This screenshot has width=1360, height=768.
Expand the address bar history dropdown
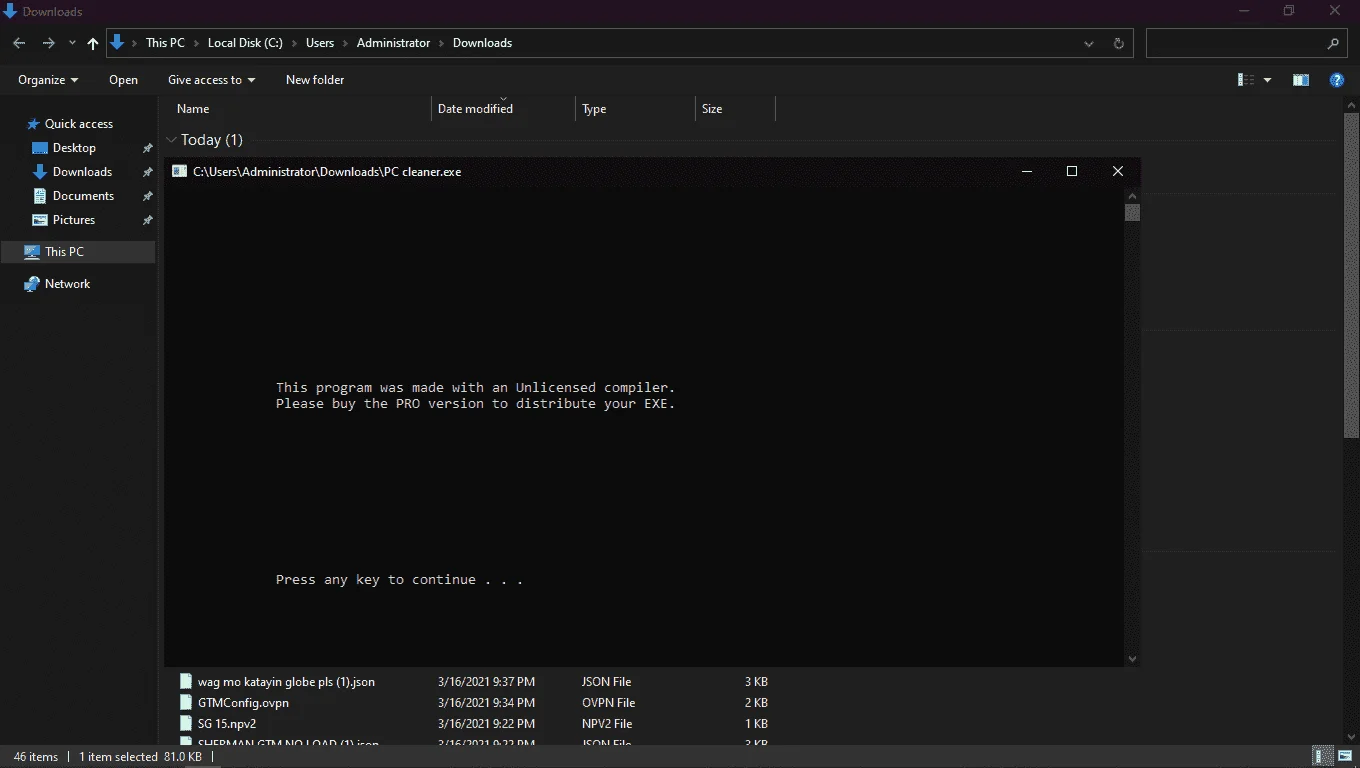click(1089, 43)
